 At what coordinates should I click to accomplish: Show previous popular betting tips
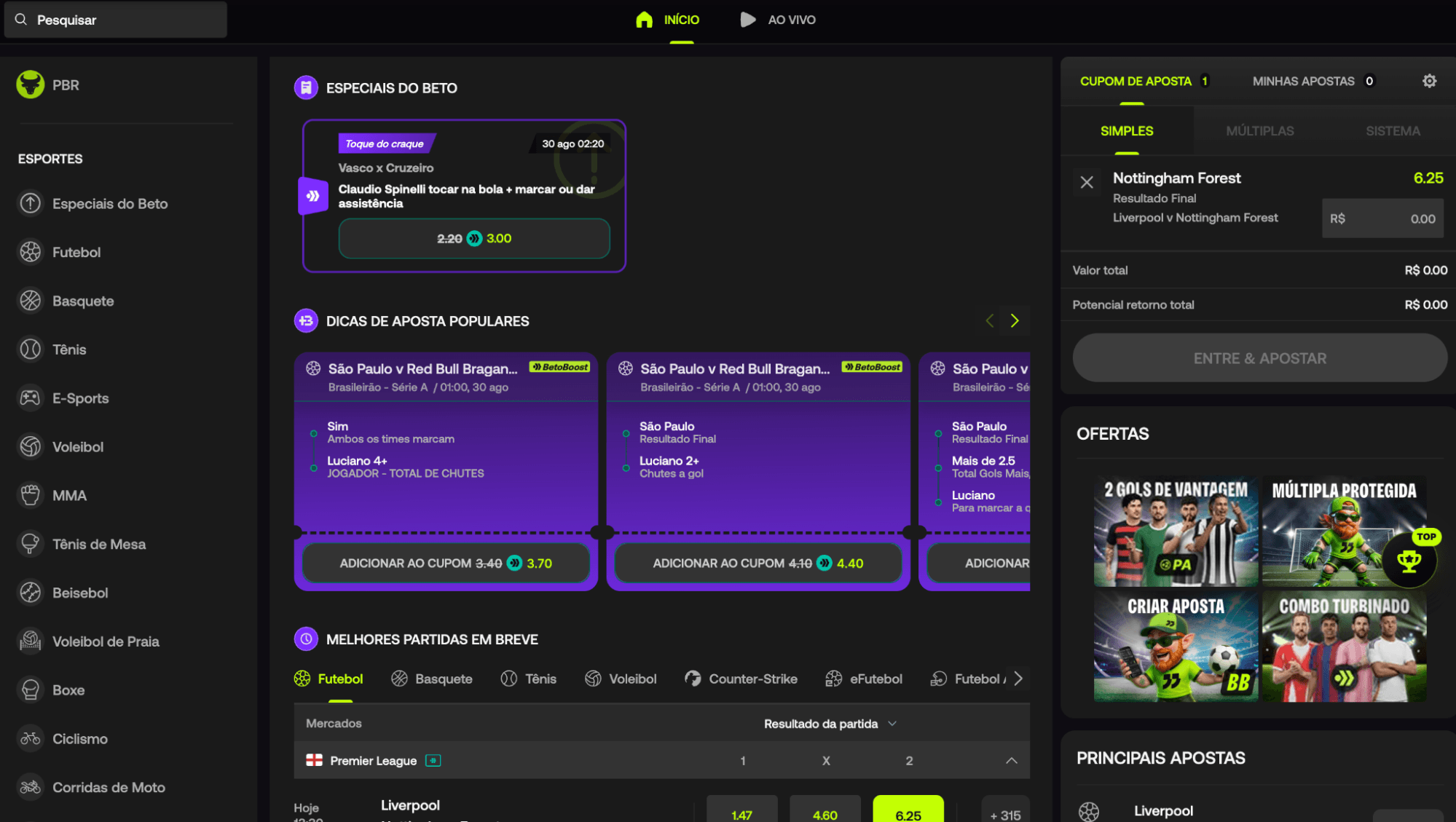(990, 320)
